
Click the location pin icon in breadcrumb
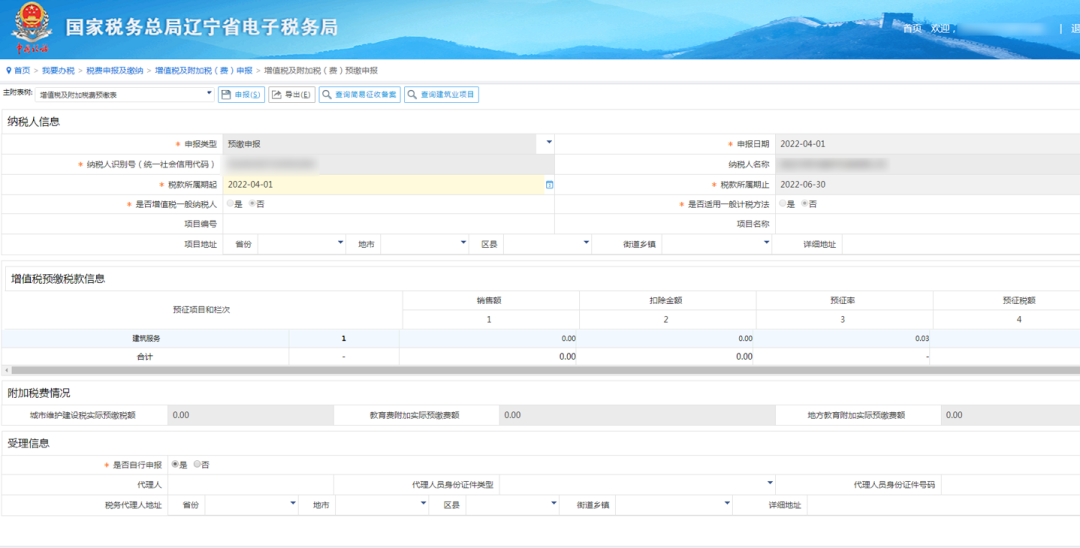point(8,70)
